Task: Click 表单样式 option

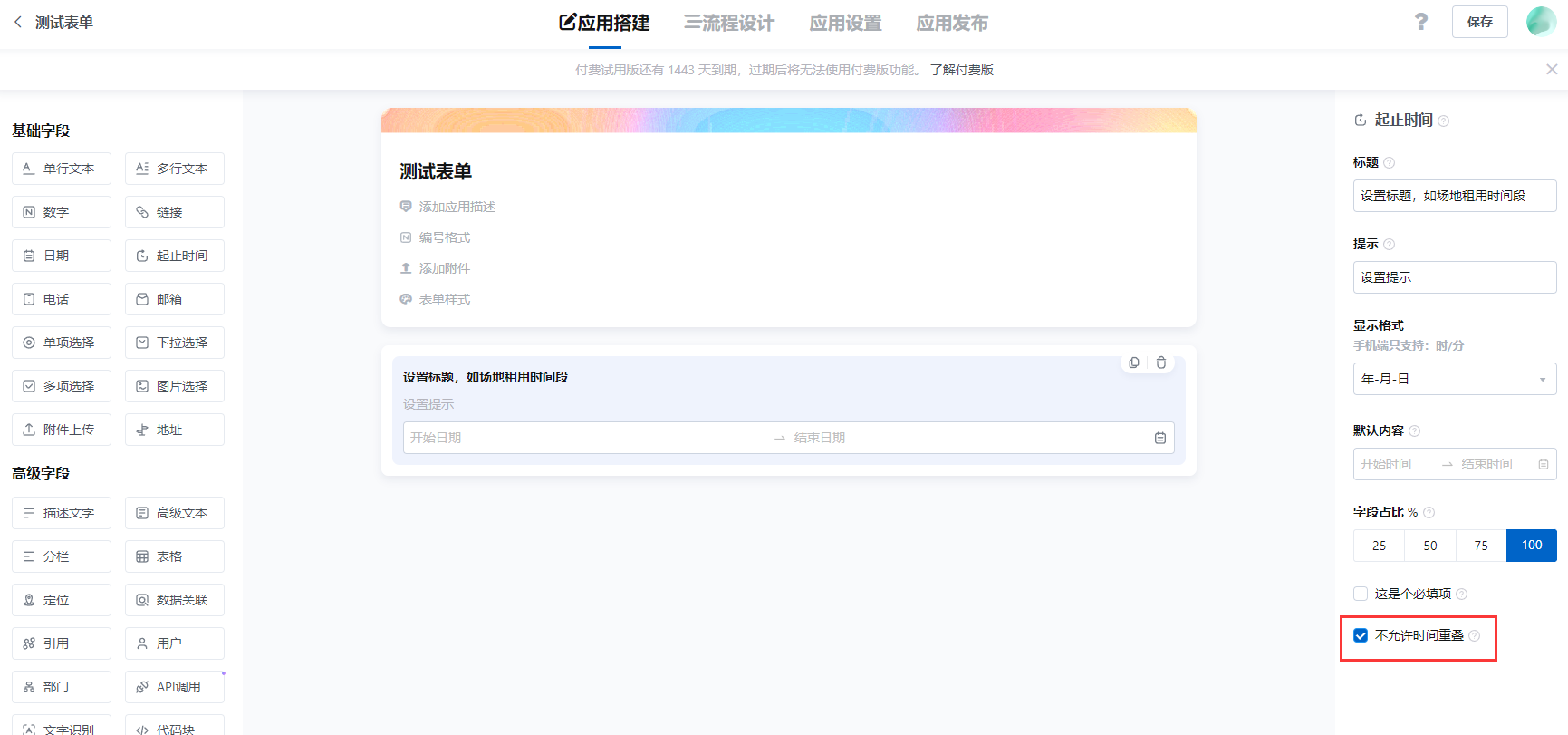Action: pyautogui.click(x=445, y=299)
